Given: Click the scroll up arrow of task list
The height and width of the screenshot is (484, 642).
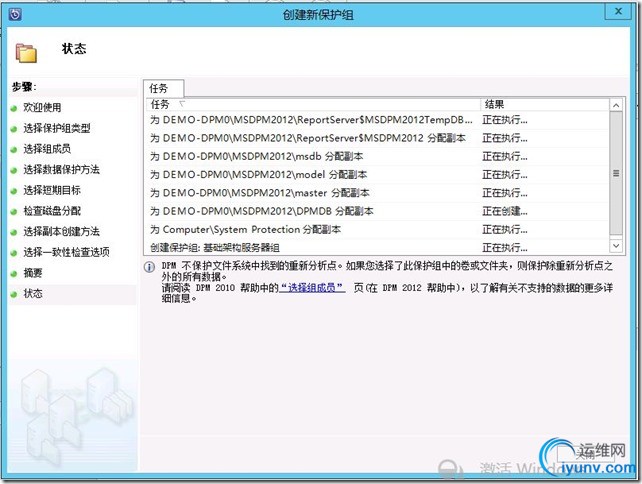Looking at the screenshot, I should click(616, 105).
